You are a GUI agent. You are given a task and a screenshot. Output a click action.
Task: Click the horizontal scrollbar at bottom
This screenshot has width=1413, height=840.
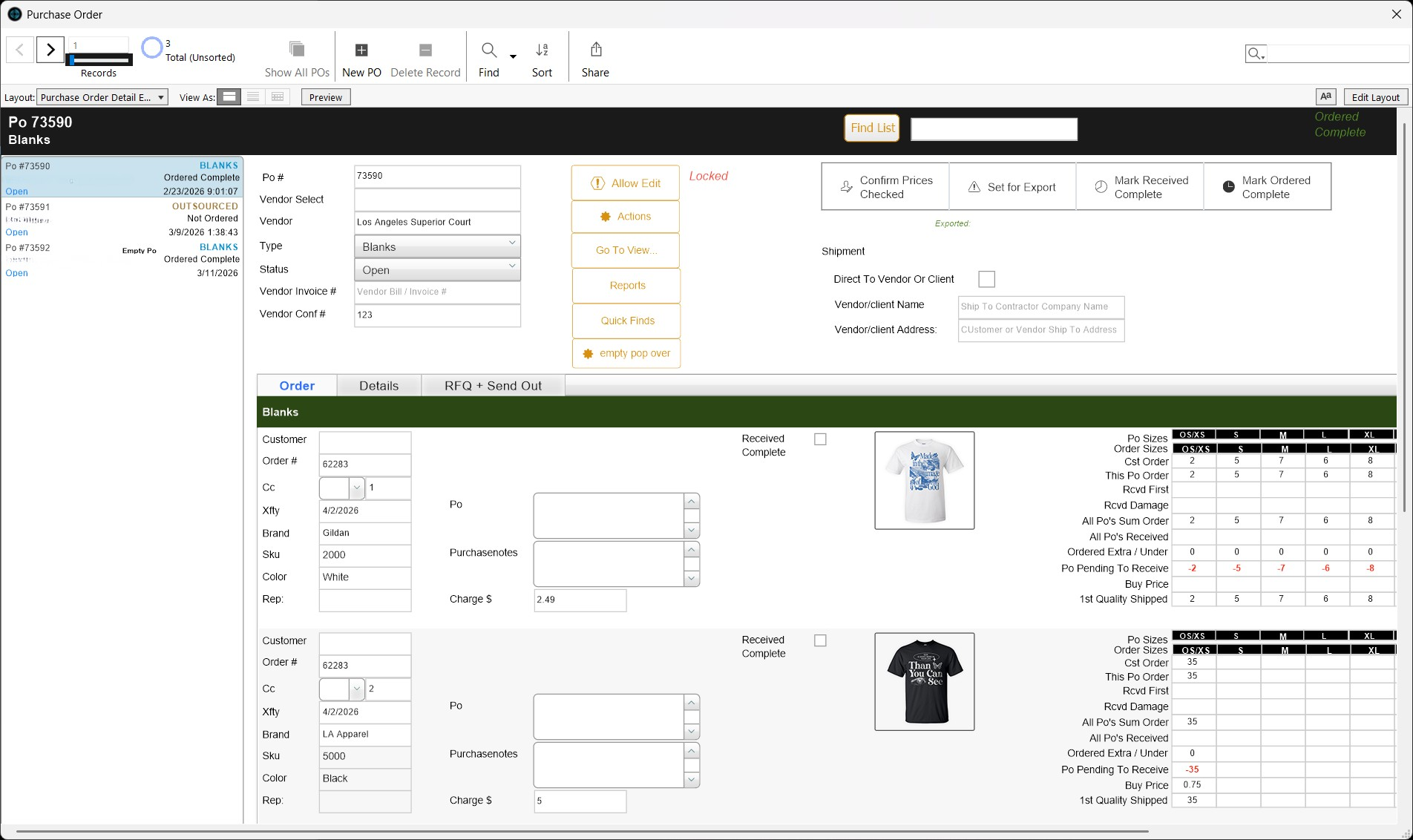pos(583,831)
